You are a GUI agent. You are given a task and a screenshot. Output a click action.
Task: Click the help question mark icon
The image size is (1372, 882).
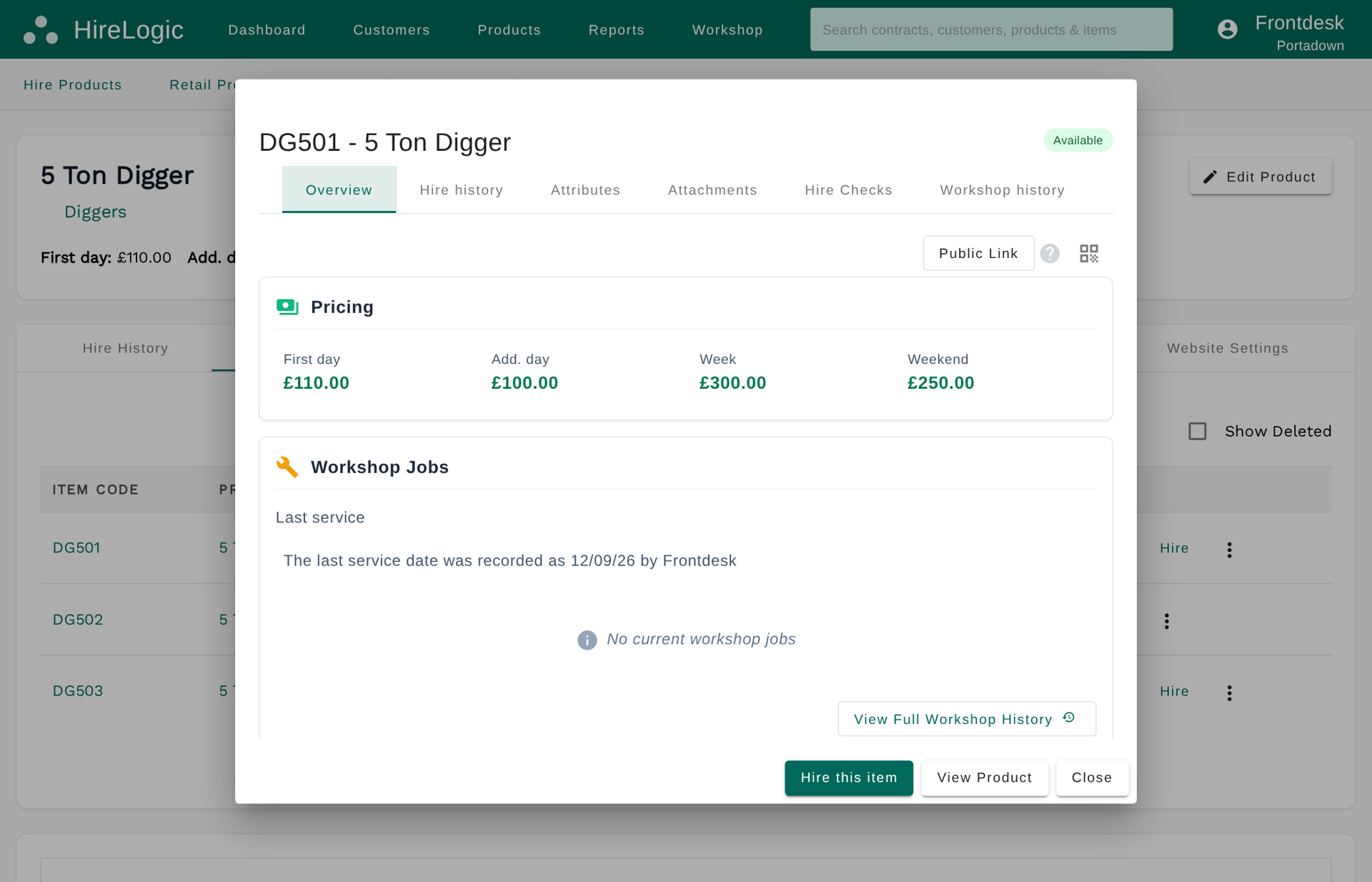[1050, 254]
